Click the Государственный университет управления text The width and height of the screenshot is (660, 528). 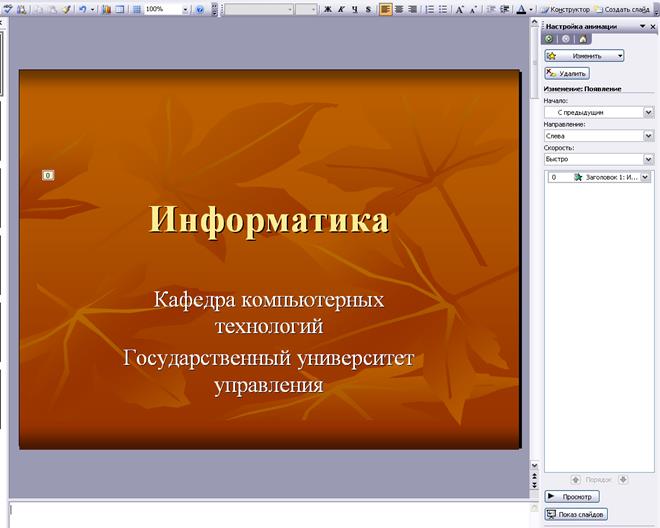click(269, 371)
